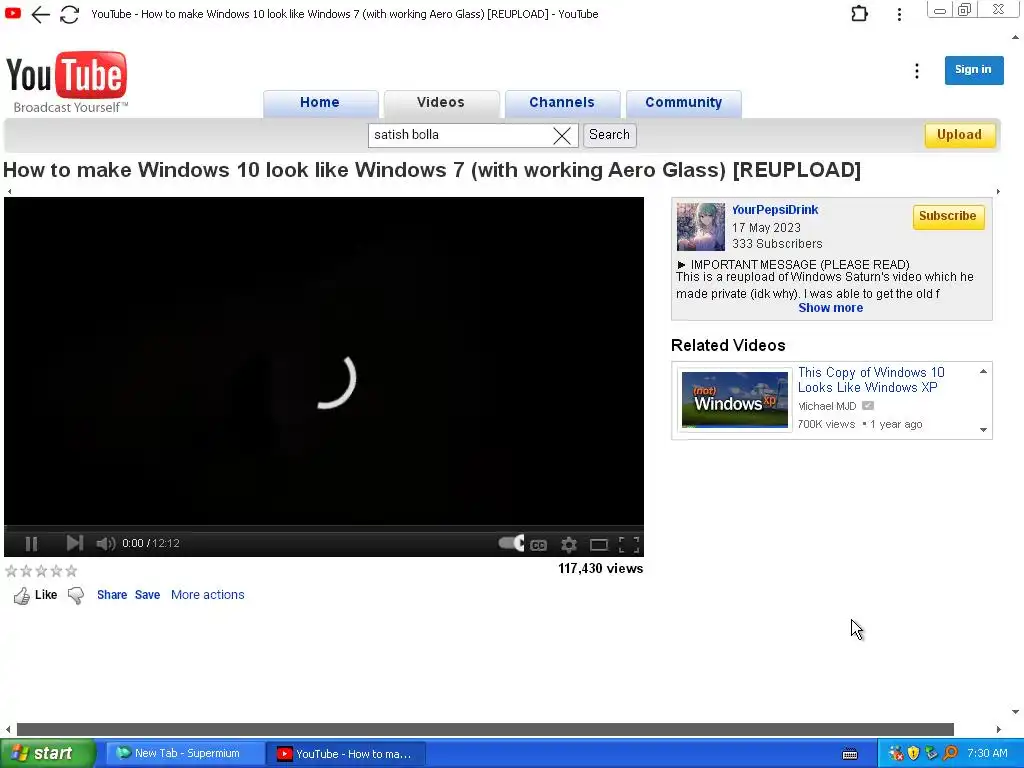
Task: Click the Like text label
Action: click(46, 595)
